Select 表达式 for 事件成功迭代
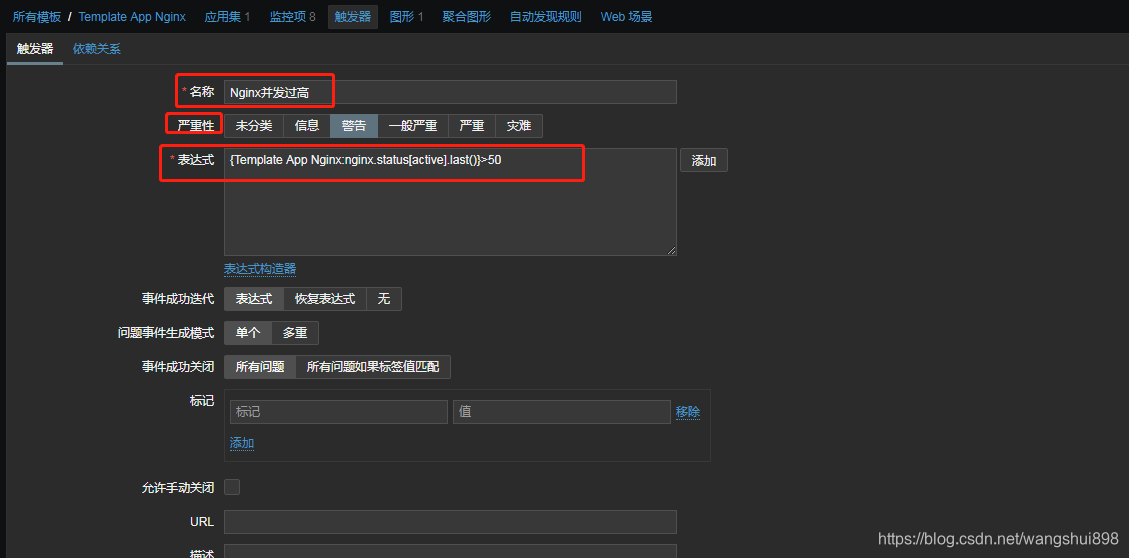The width and height of the screenshot is (1129, 558). point(254,299)
